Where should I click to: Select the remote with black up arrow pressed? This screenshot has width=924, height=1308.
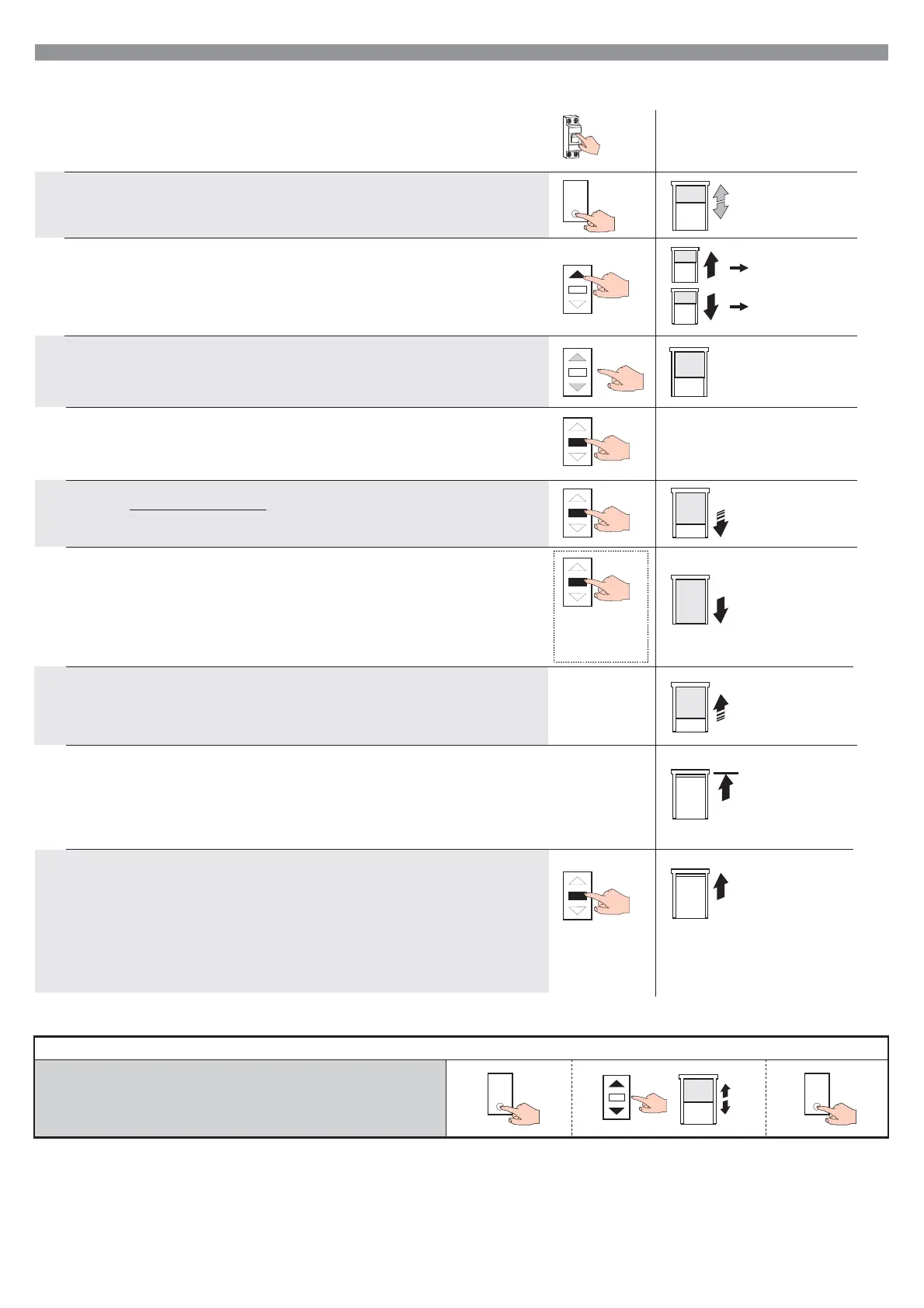click(x=596, y=289)
